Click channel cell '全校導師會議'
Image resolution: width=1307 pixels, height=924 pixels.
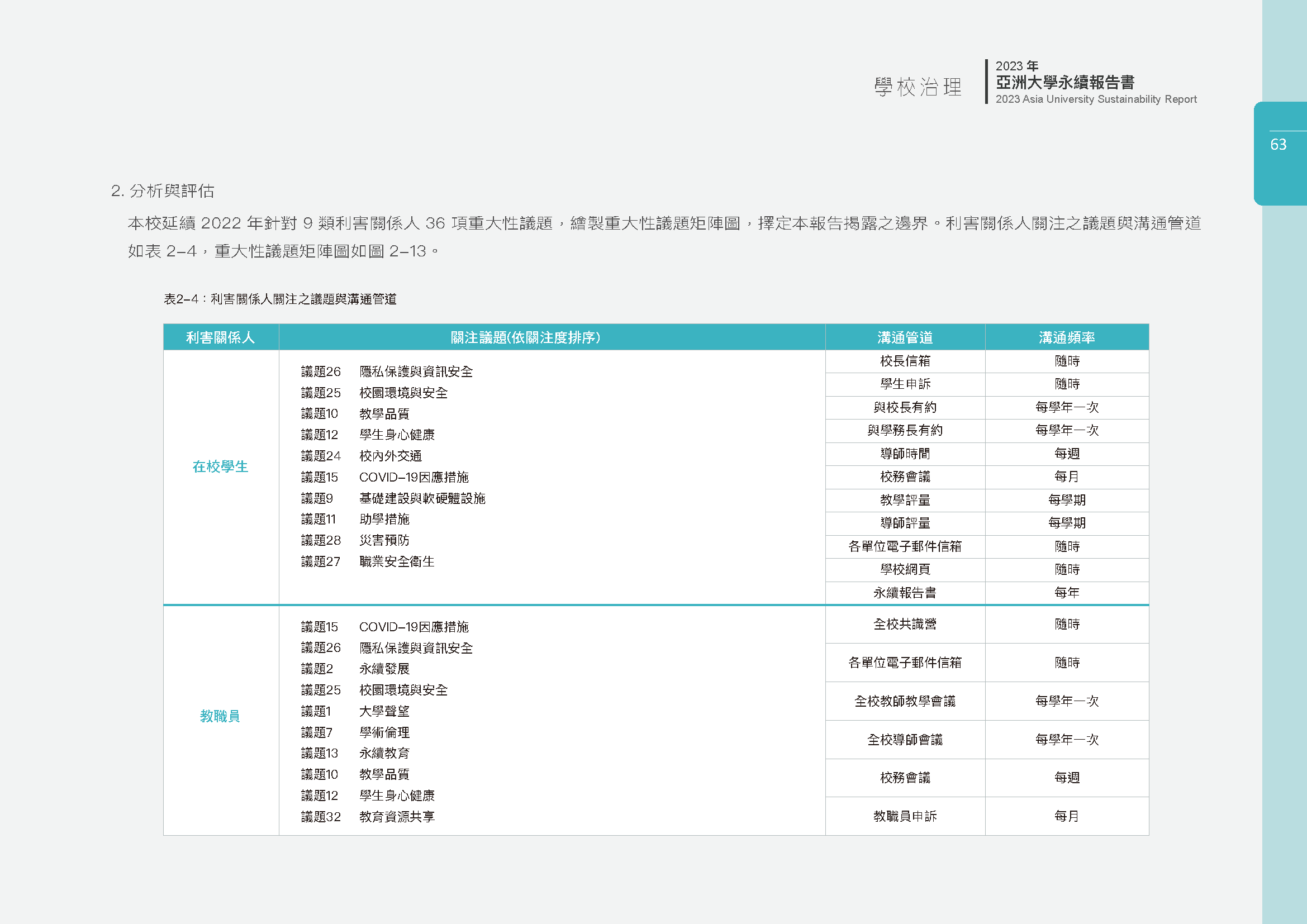click(905, 740)
